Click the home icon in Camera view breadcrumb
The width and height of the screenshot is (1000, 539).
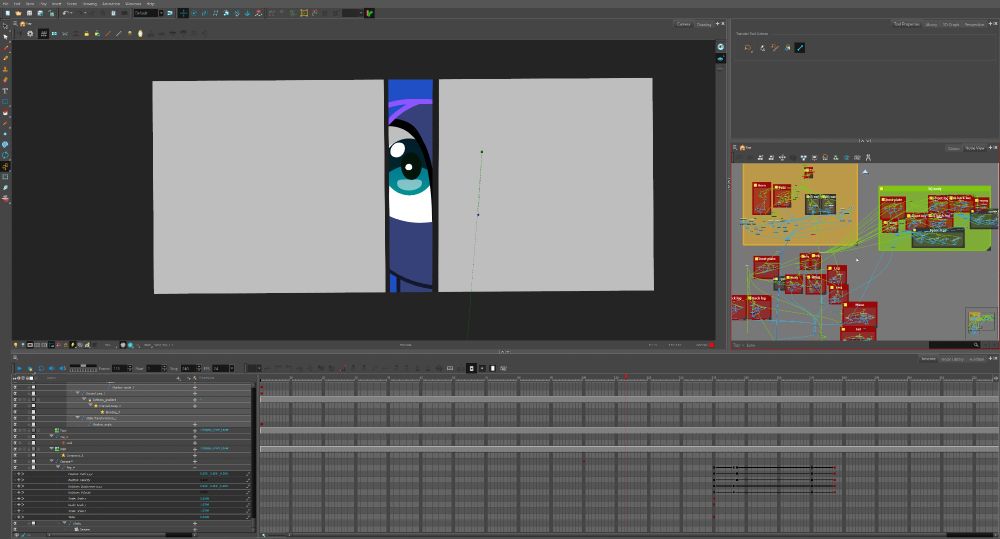(22, 24)
